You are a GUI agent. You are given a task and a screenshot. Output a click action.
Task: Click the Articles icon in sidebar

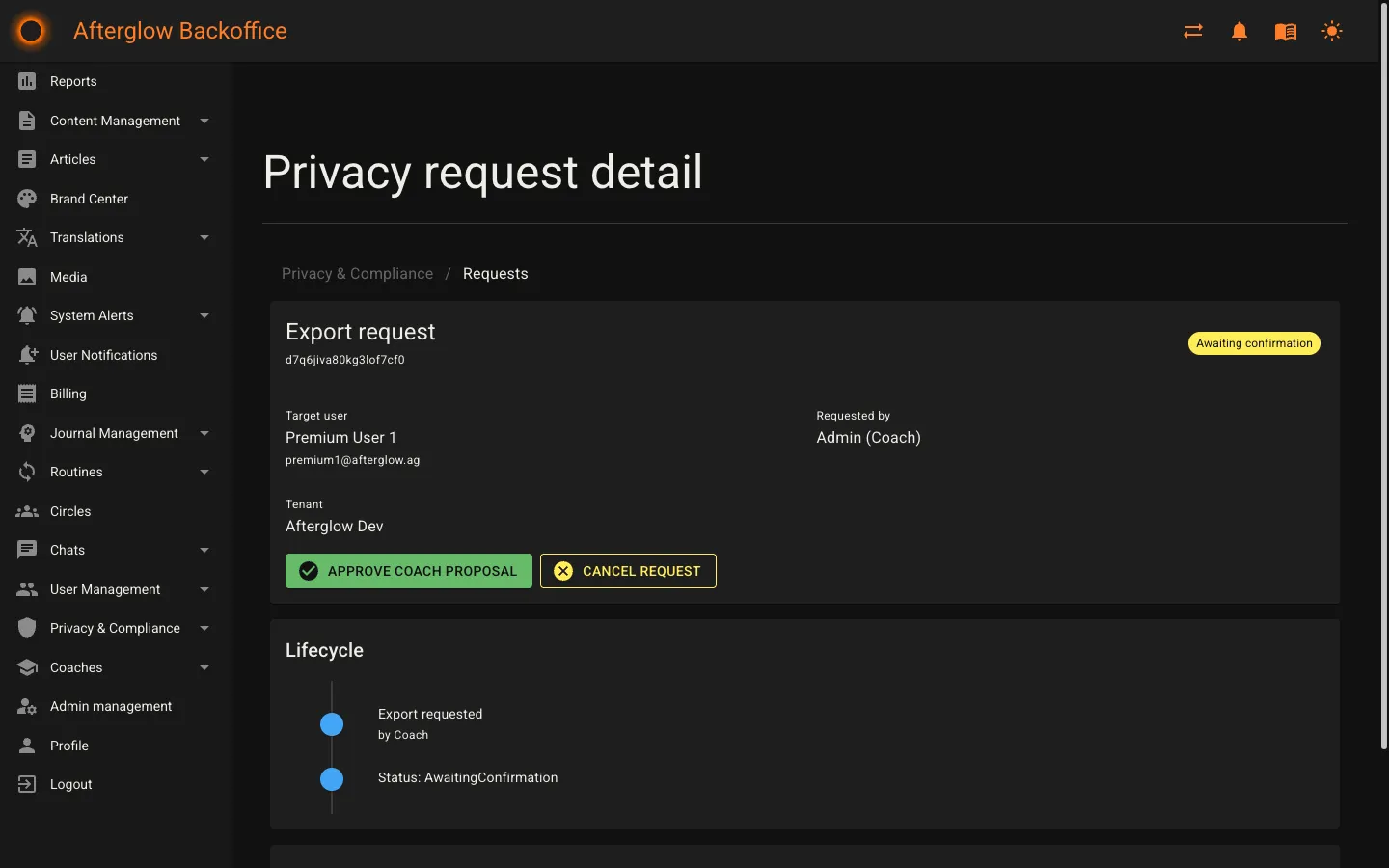pyautogui.click(x=27, y=159)
